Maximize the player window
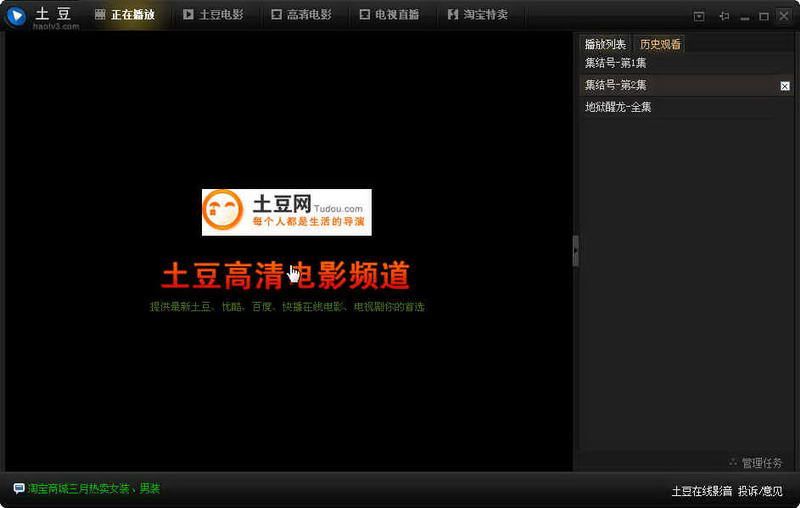 pos(764,17)
